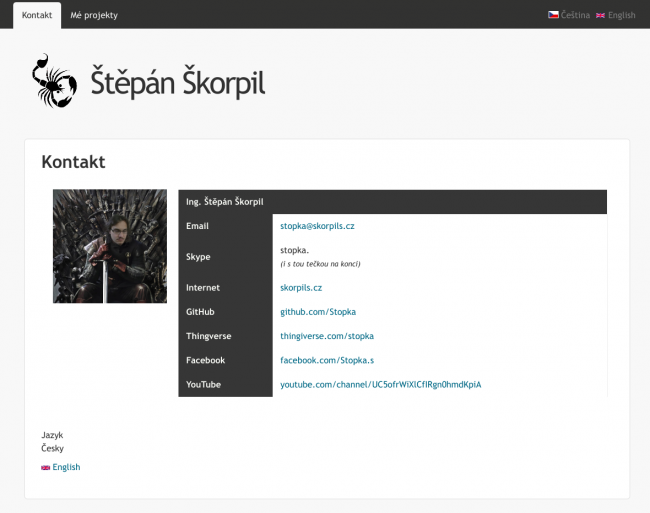Click the UK flag icon in header
This screenshot has width=650, height=513.
(600, 15)
